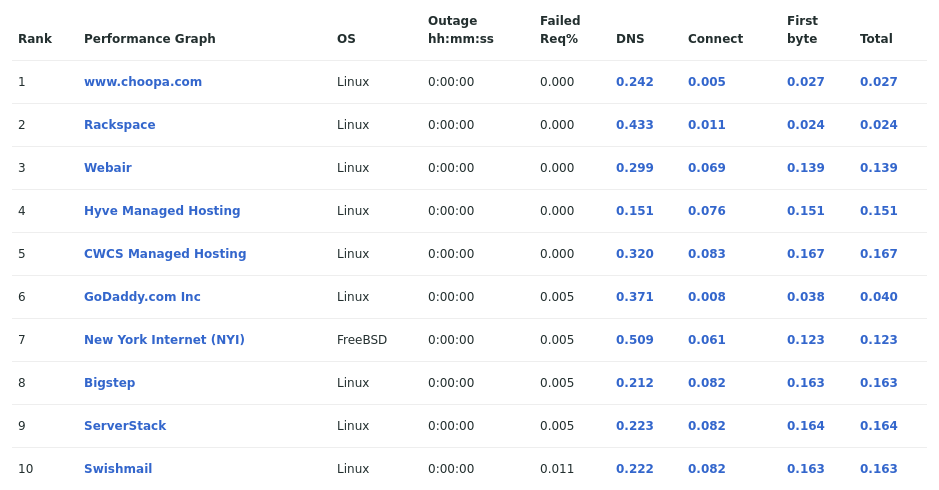Click the Rank column header

35,39
